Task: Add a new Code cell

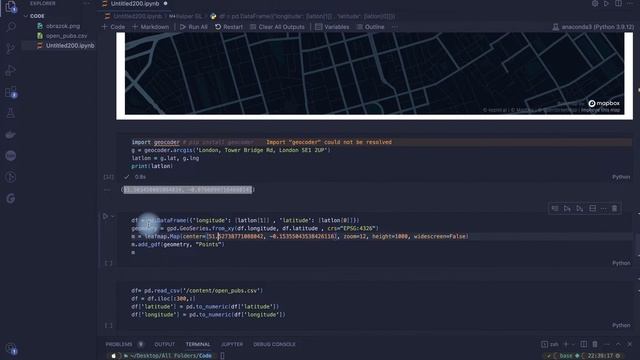Action: tap(113, 27)
